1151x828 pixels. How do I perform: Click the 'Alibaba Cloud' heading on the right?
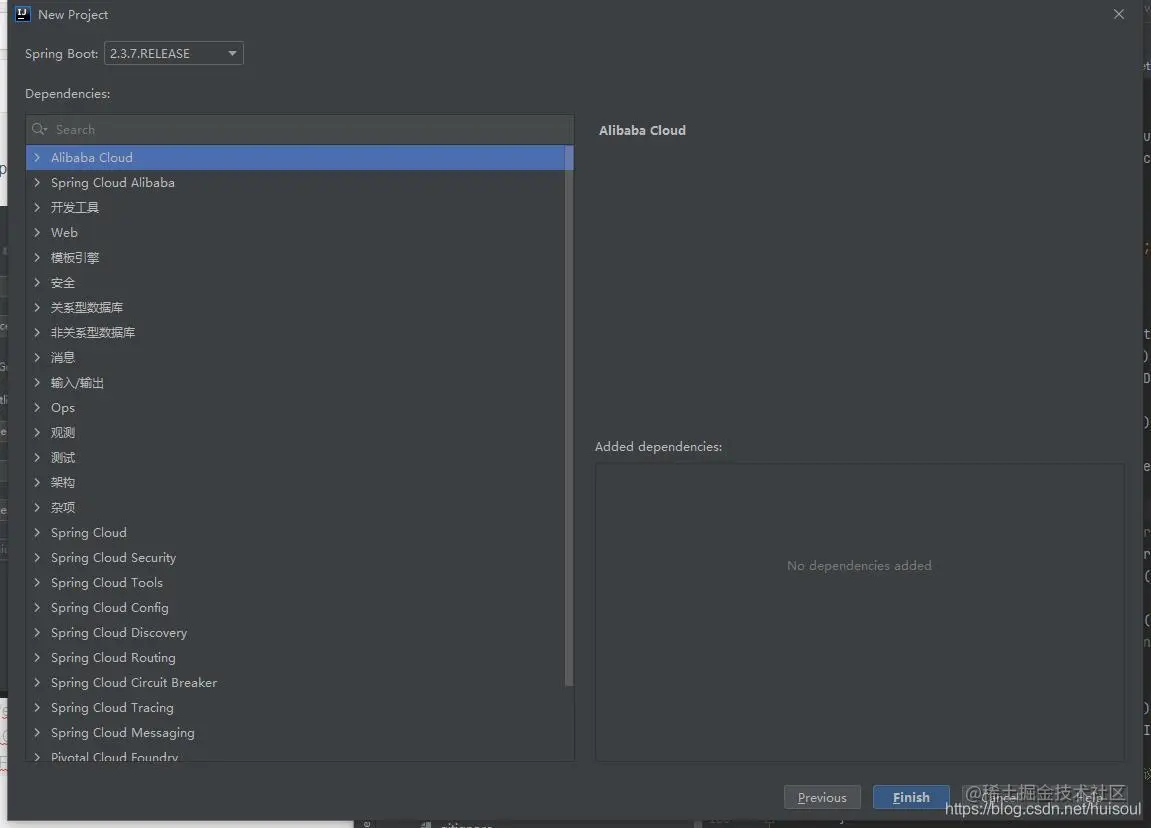click(x=642, y=130)
